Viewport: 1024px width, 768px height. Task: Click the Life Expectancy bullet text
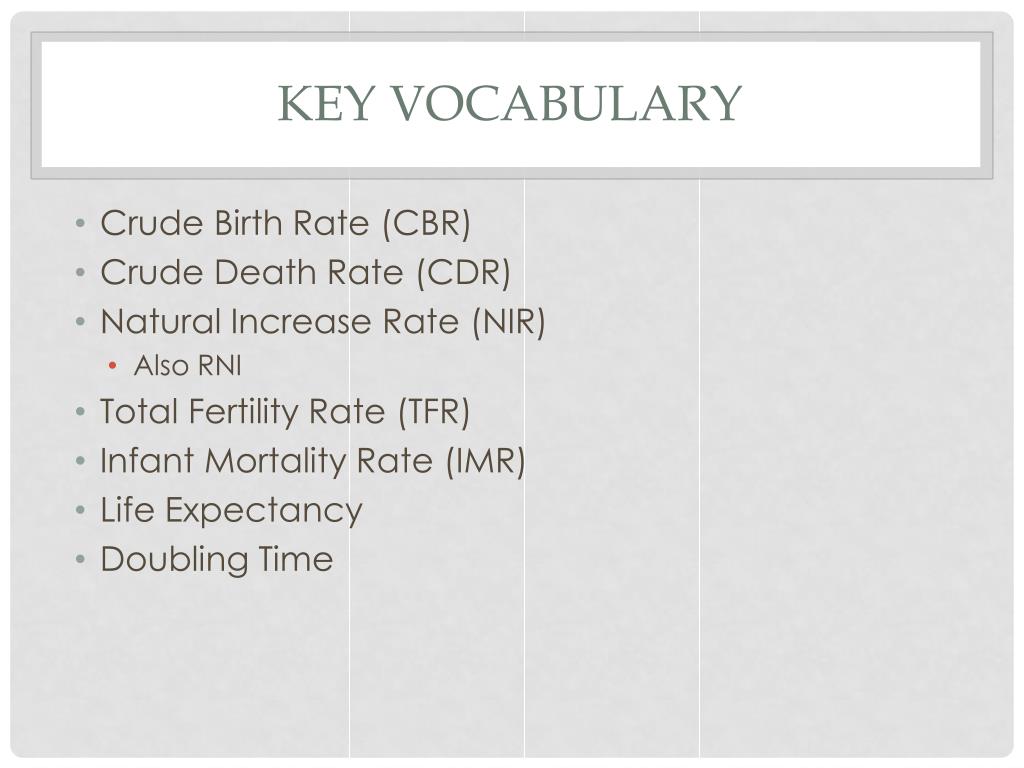231,511
